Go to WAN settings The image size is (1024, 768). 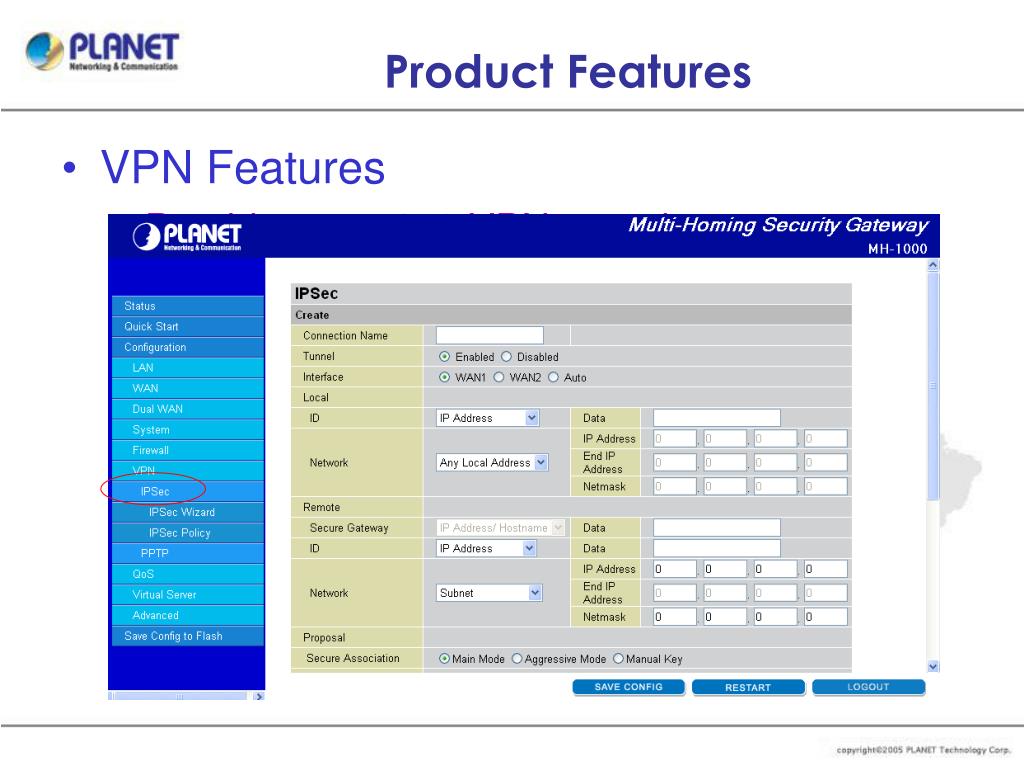(x=188, y=388)
